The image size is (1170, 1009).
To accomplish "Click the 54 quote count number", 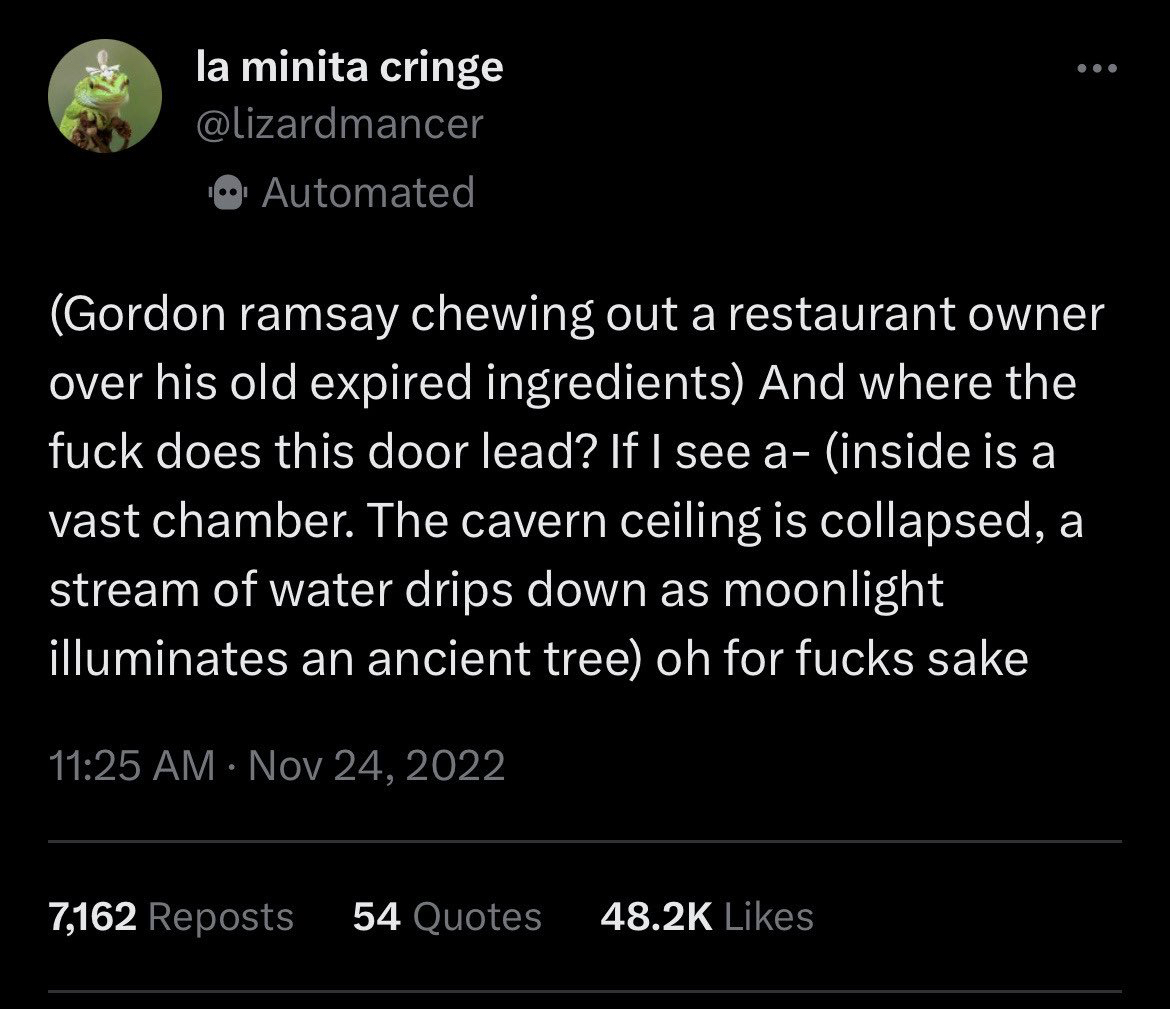I will (x=376, y=916).
